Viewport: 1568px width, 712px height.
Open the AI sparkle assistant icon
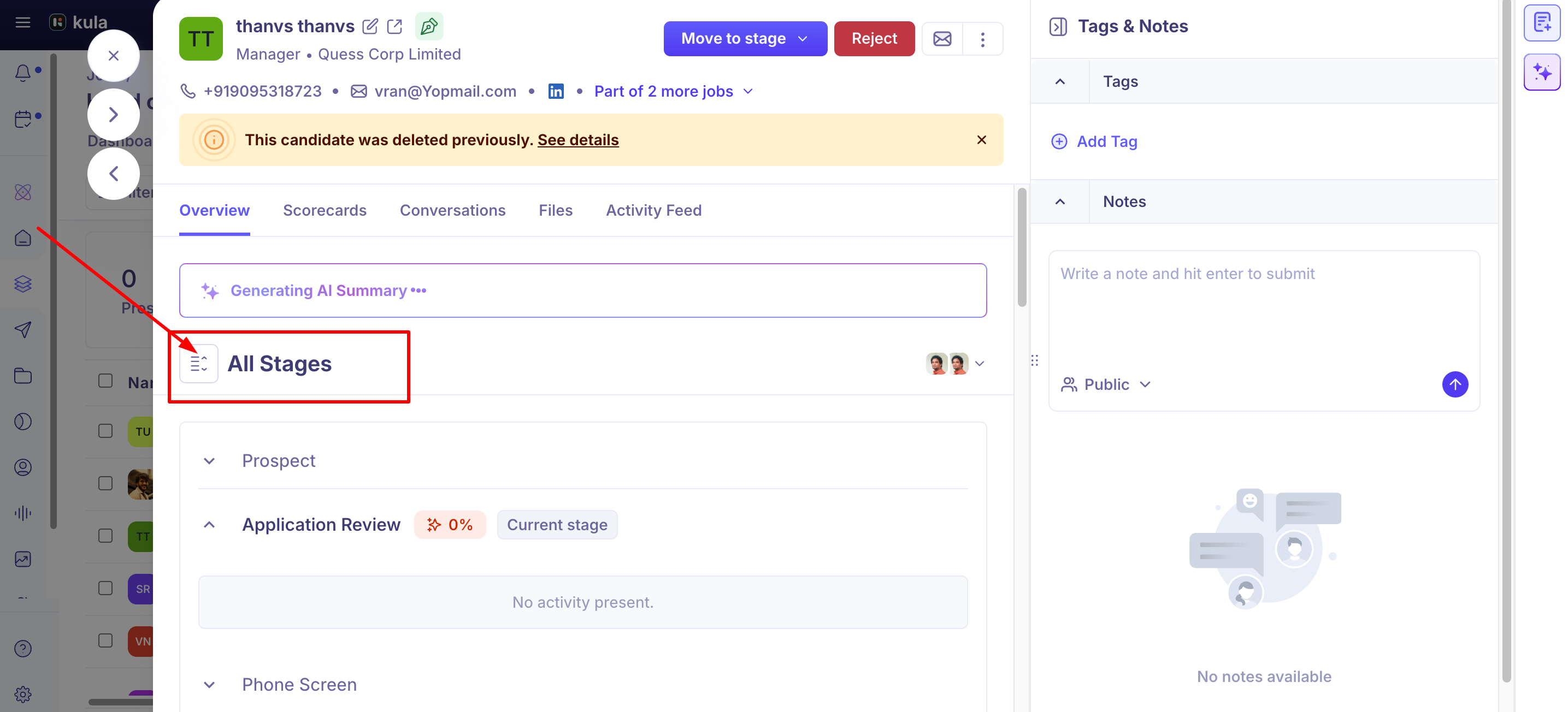[x=1542, y=73]
